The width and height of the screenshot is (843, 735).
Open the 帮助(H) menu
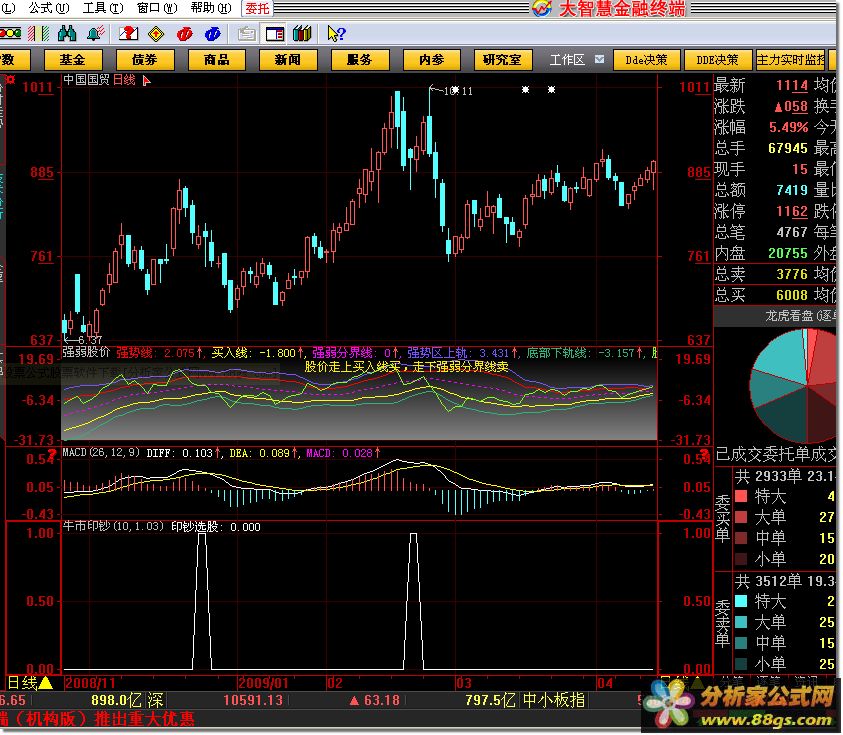[211, 8]
